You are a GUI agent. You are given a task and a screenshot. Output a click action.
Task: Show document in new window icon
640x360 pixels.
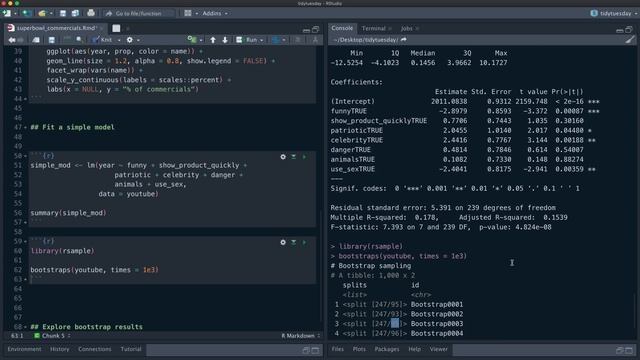tap(36, 40)
